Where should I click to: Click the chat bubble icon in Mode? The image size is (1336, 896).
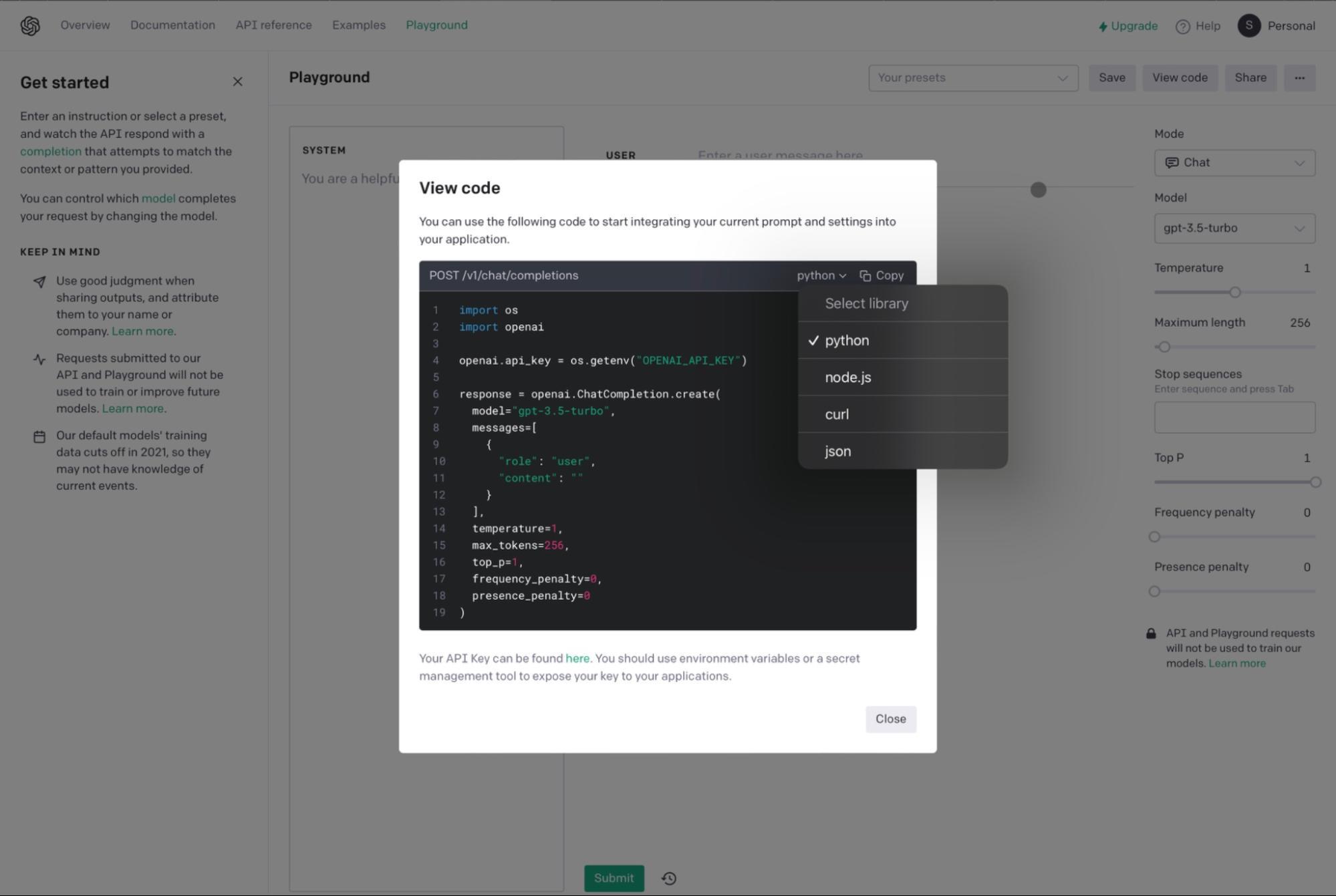[x=1172, y=162]
